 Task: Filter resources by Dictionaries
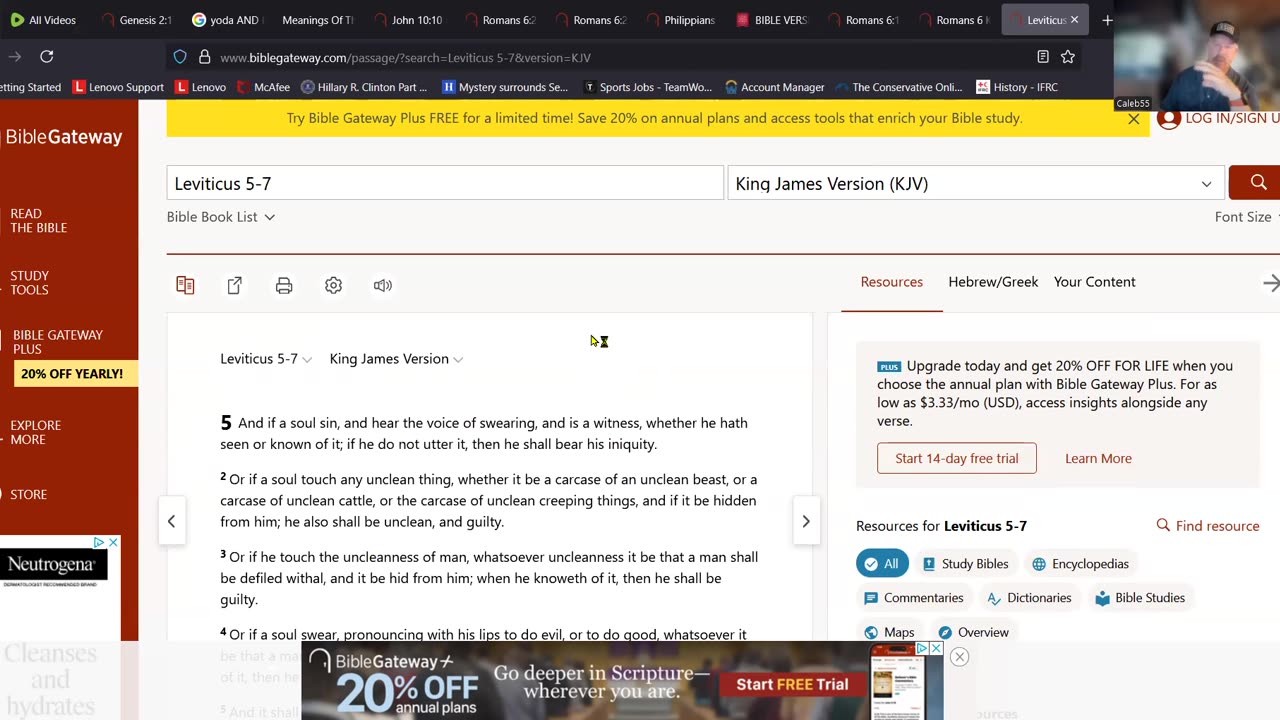pyautogui.click(x=1029, y=598)
